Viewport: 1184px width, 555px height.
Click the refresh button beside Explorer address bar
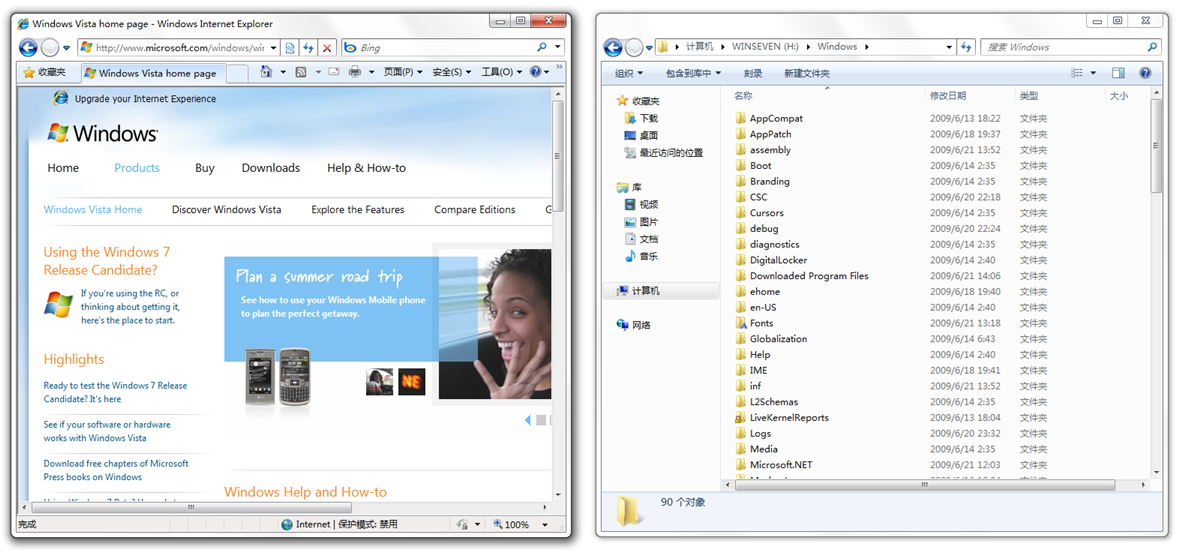tap(967, 47)
